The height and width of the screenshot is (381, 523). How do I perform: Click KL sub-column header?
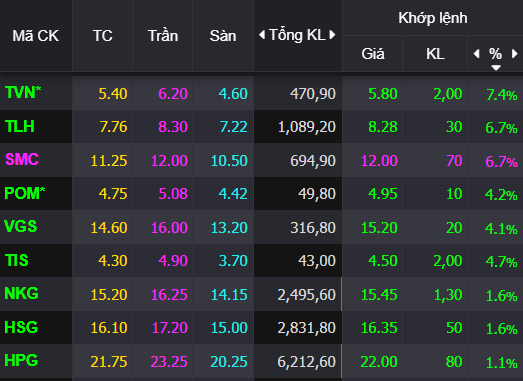click(x=435, y=54)
